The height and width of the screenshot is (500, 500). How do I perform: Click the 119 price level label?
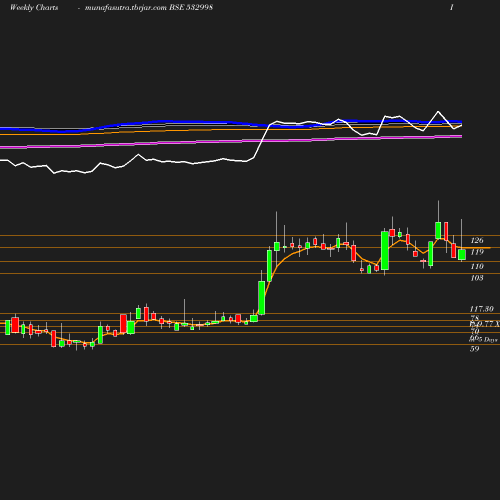(477, 252)
